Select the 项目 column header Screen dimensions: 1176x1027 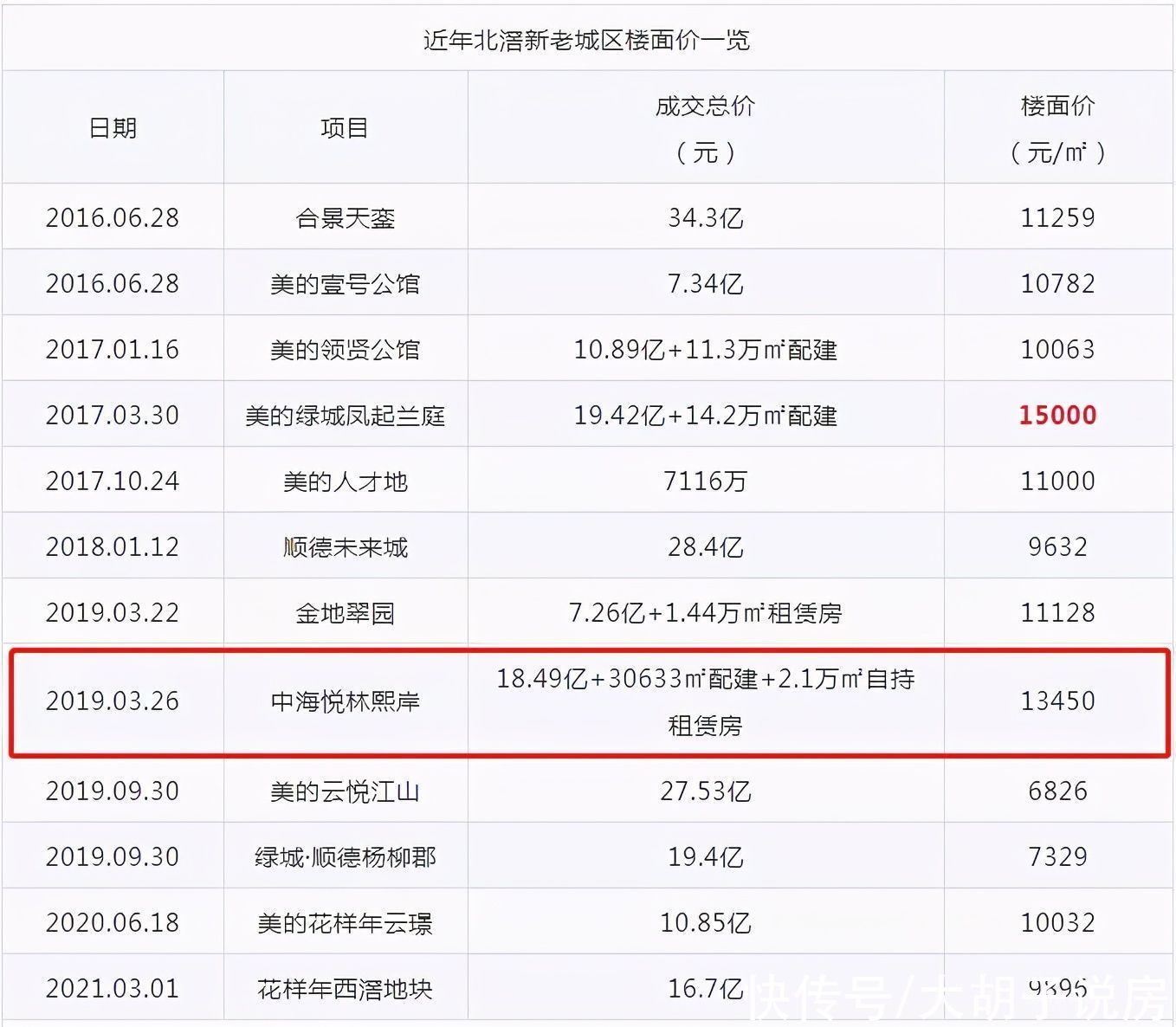(345, 128)
